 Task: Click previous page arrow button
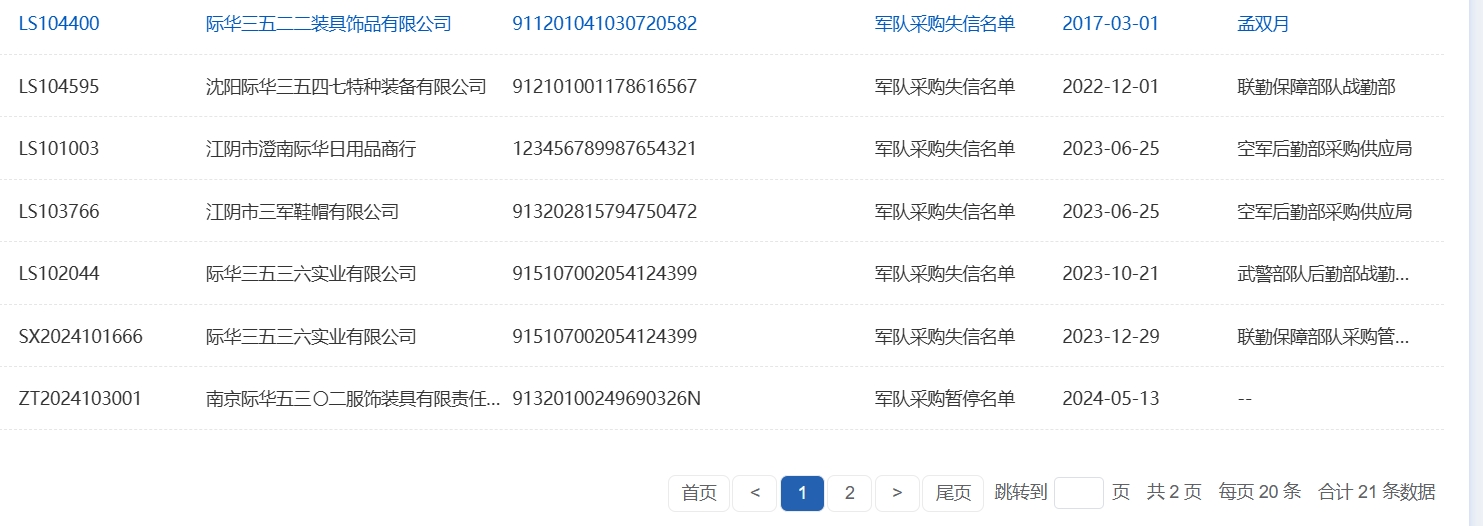pyautogui.click(x=755, y=492)
